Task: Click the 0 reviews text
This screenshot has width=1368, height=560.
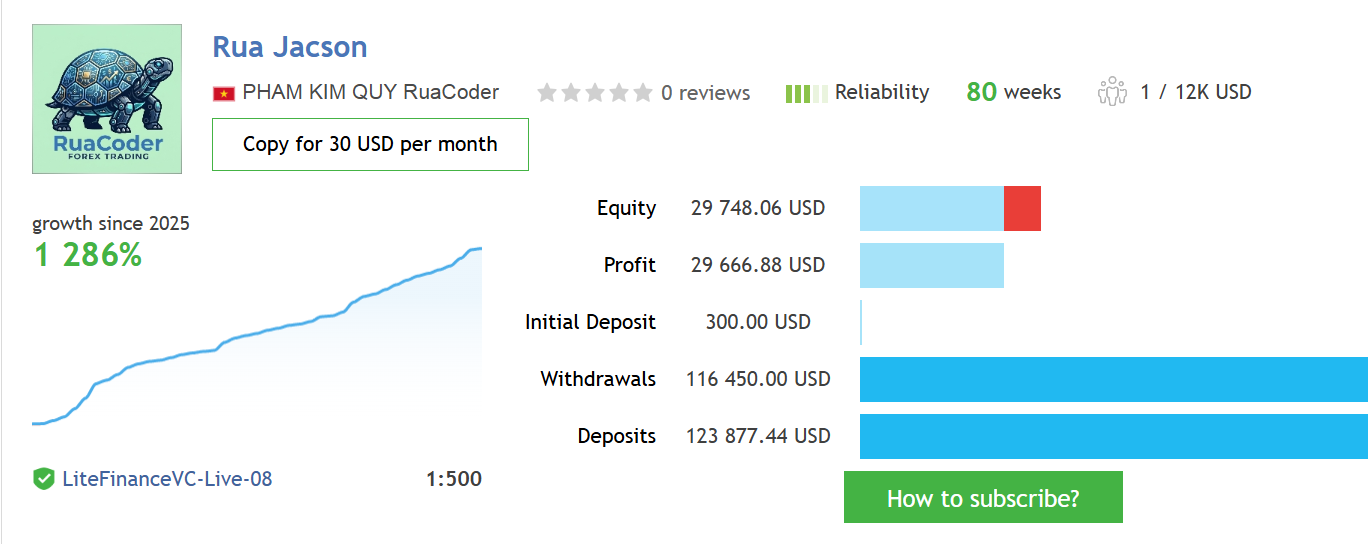Action: click(705, 93)
